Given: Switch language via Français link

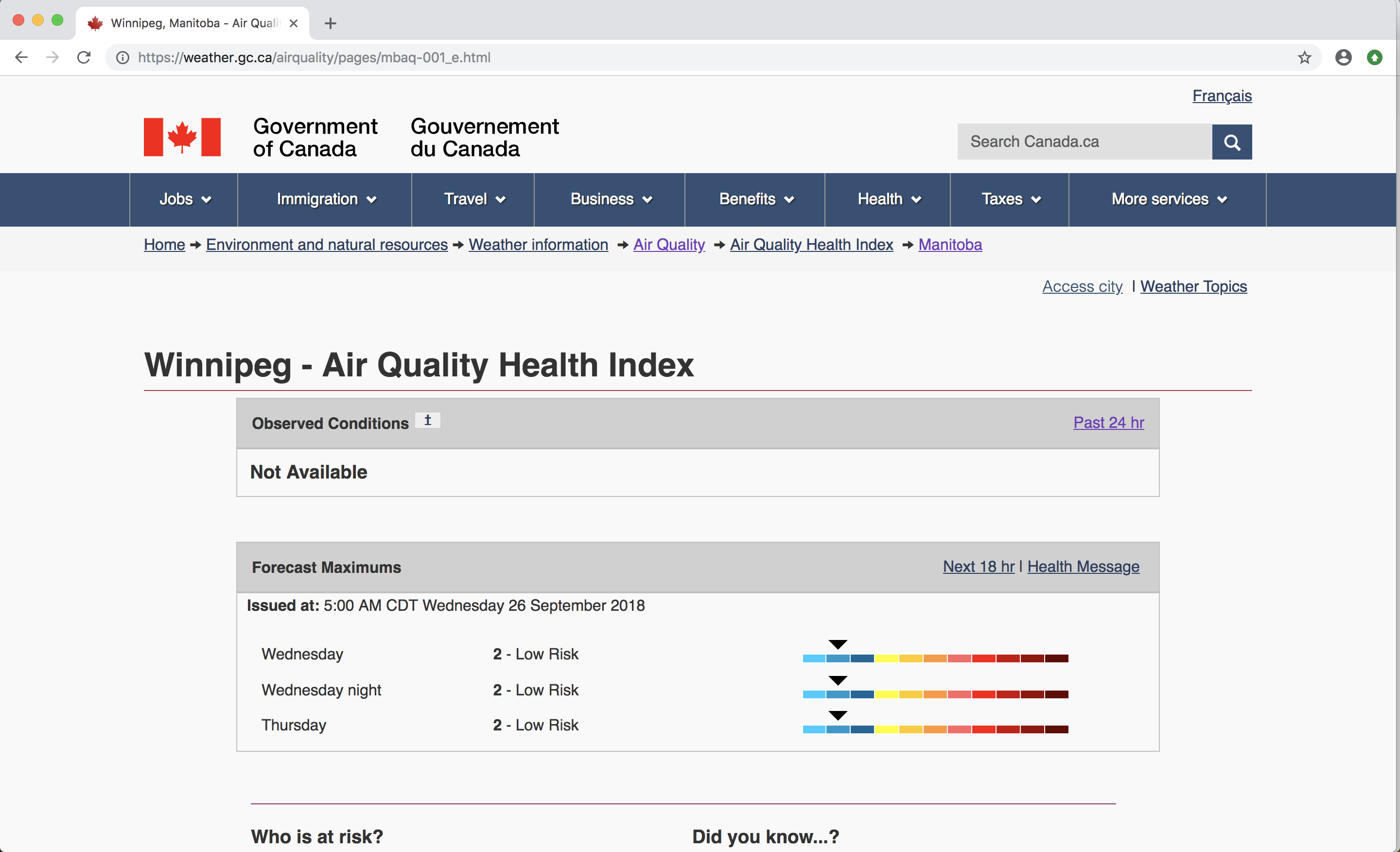Looking at the screenshot, I should [x=1222, y=95].
